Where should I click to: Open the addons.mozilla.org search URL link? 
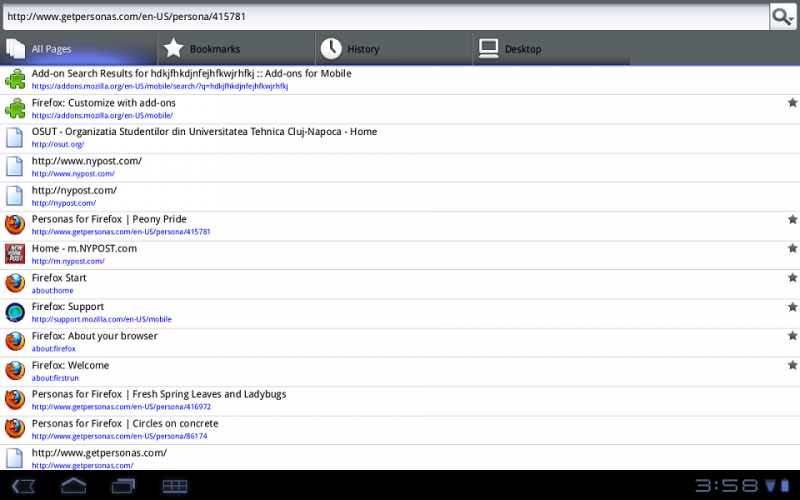(160, 86)
